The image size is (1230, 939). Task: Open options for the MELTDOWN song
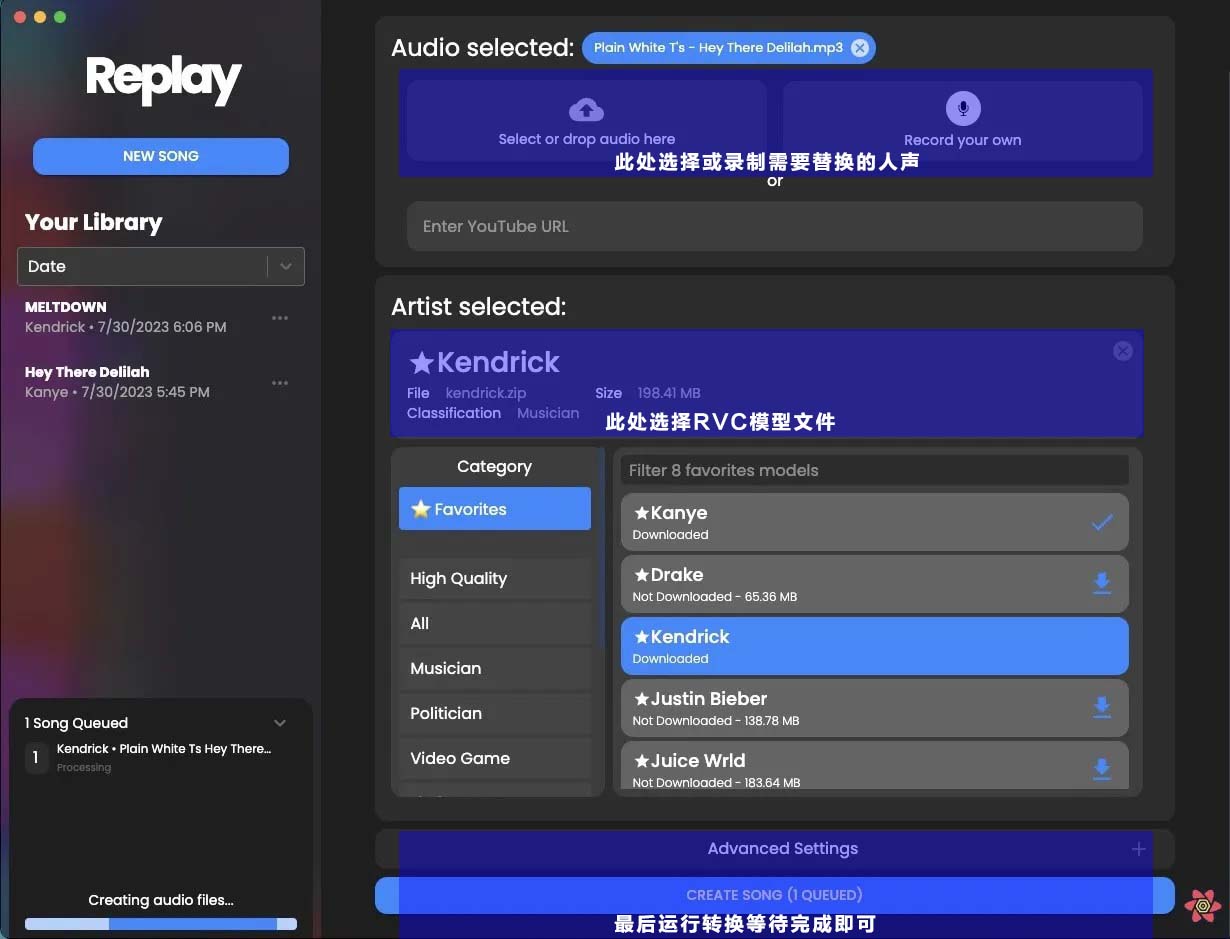pos(280,318)
